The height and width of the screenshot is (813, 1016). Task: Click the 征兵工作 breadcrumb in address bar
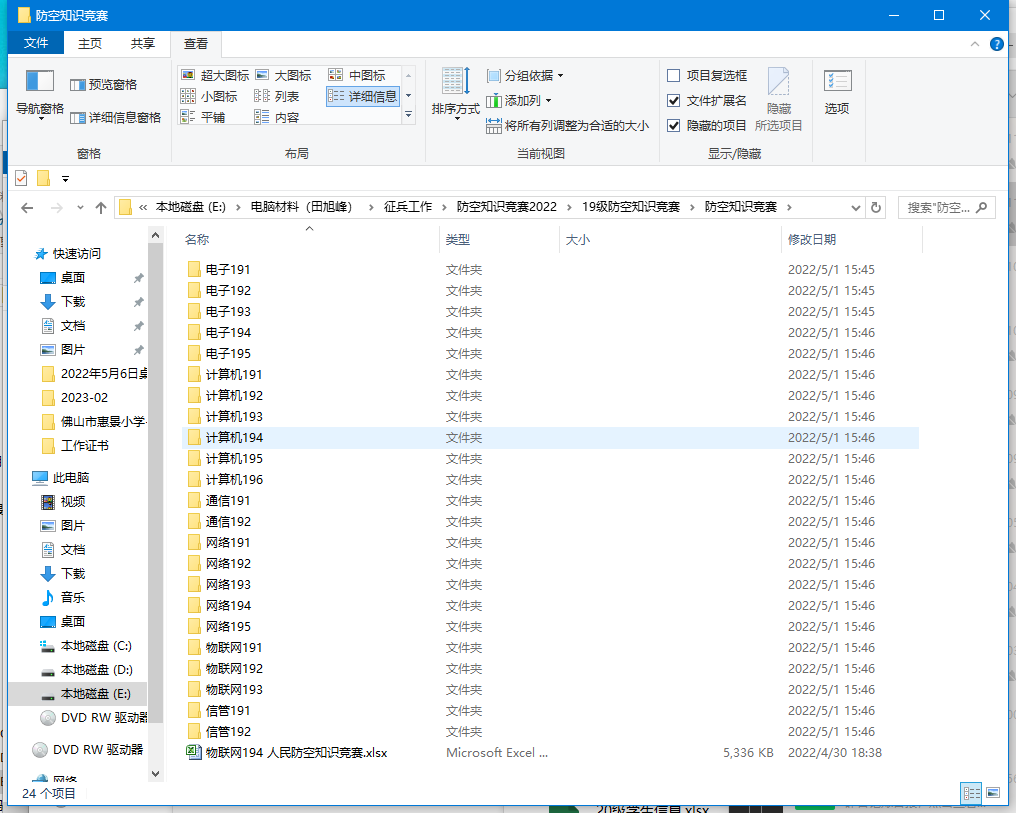[408, 207]
